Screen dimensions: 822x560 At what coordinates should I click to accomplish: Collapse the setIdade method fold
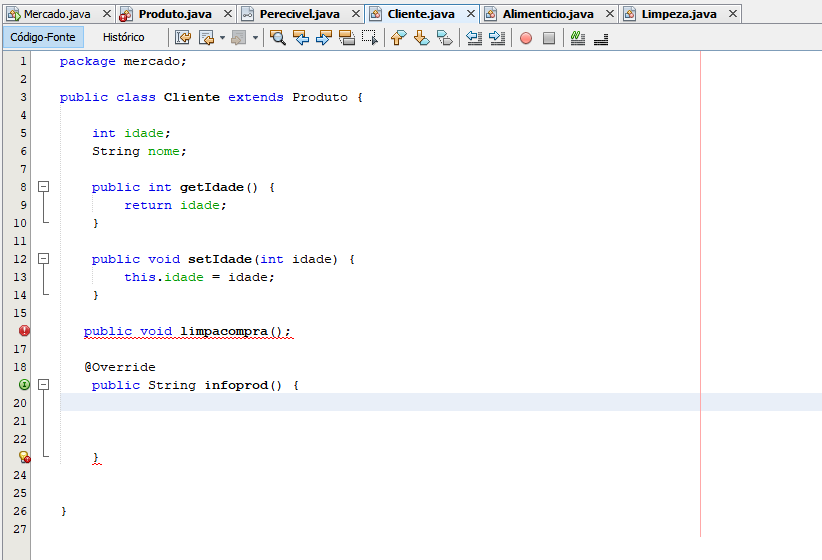(x=44, y=259)
